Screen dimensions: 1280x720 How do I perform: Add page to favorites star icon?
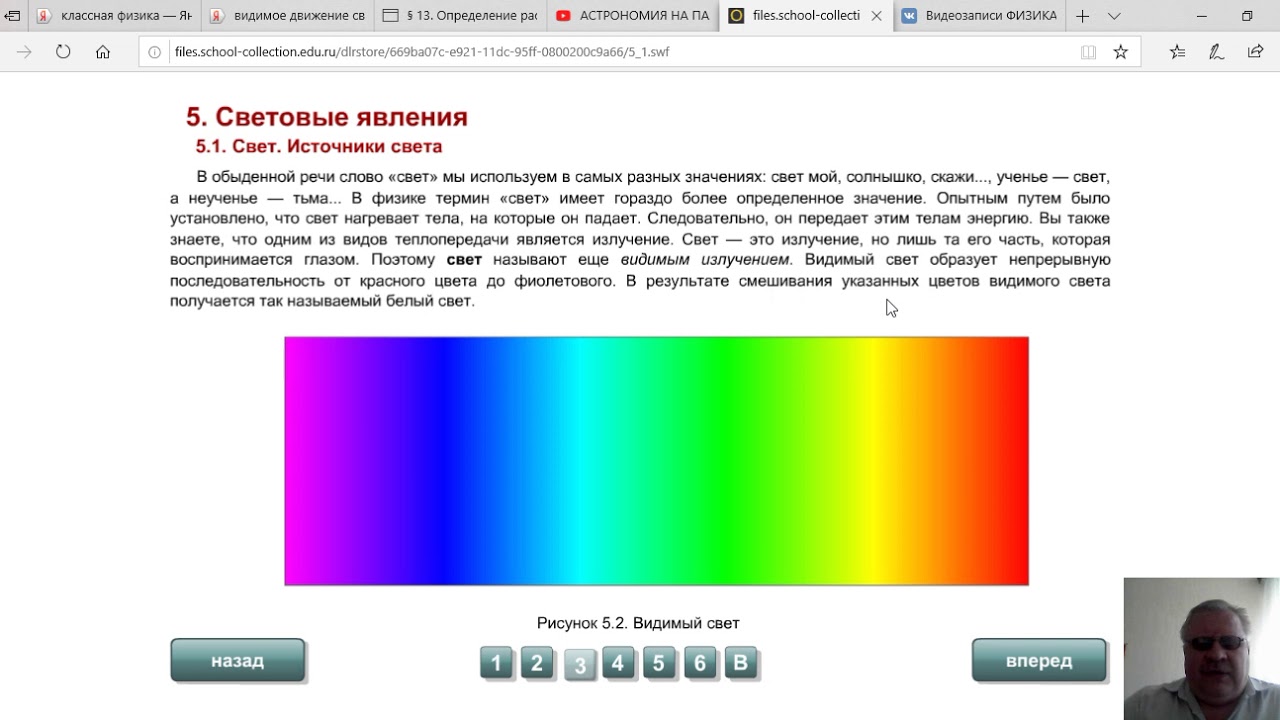click(x=1120, y=52)
